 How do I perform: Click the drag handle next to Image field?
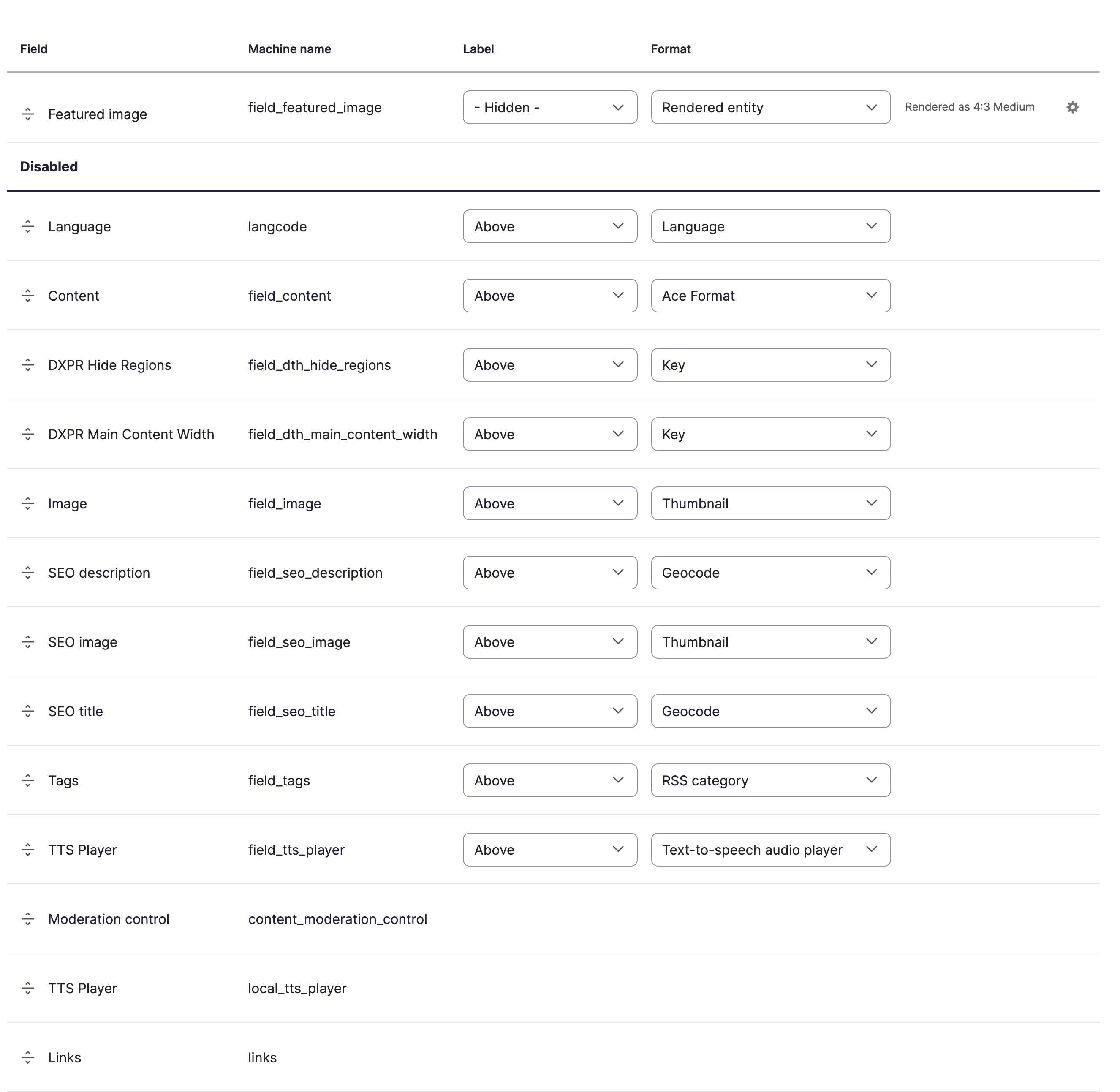tap(27, 503)
